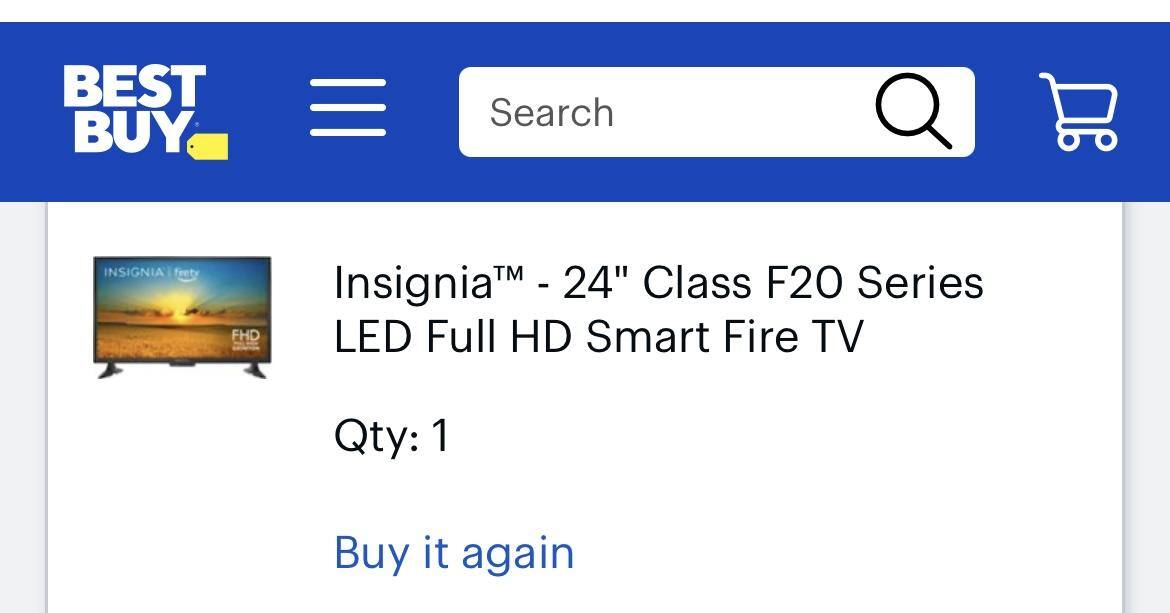Focus the search box placeholder text
Image resolution: width=1170 pixels, height=613 pixels.
552,113
